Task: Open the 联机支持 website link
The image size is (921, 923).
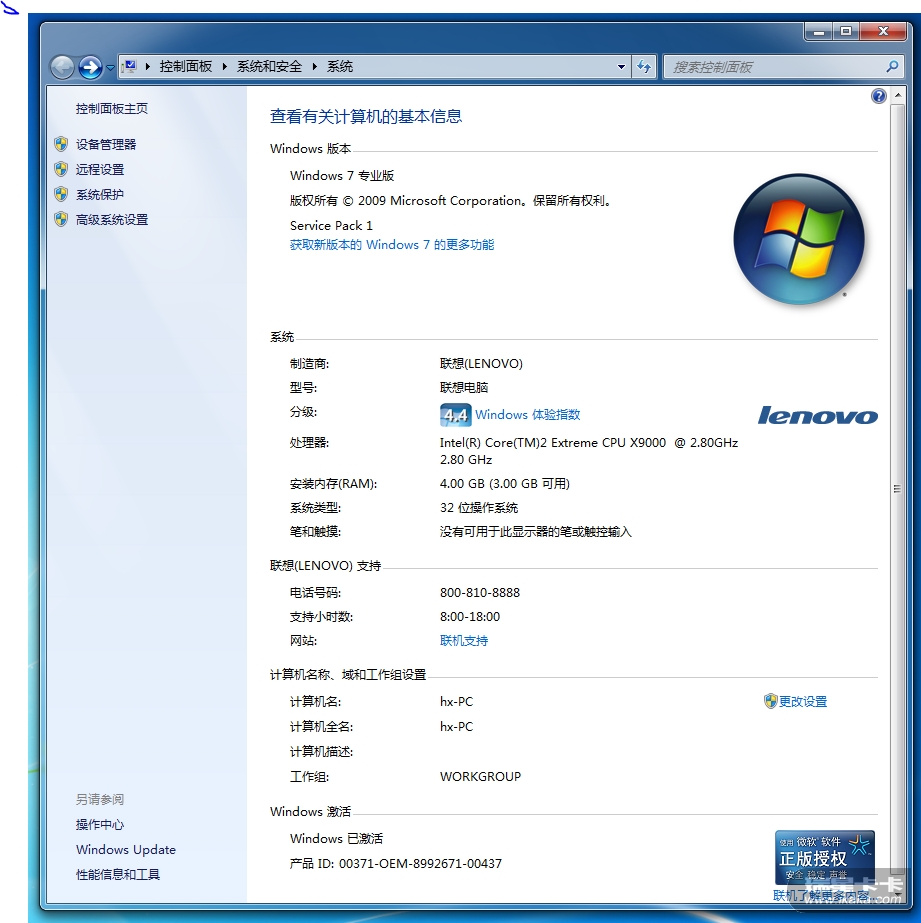Action: (464, 640)
